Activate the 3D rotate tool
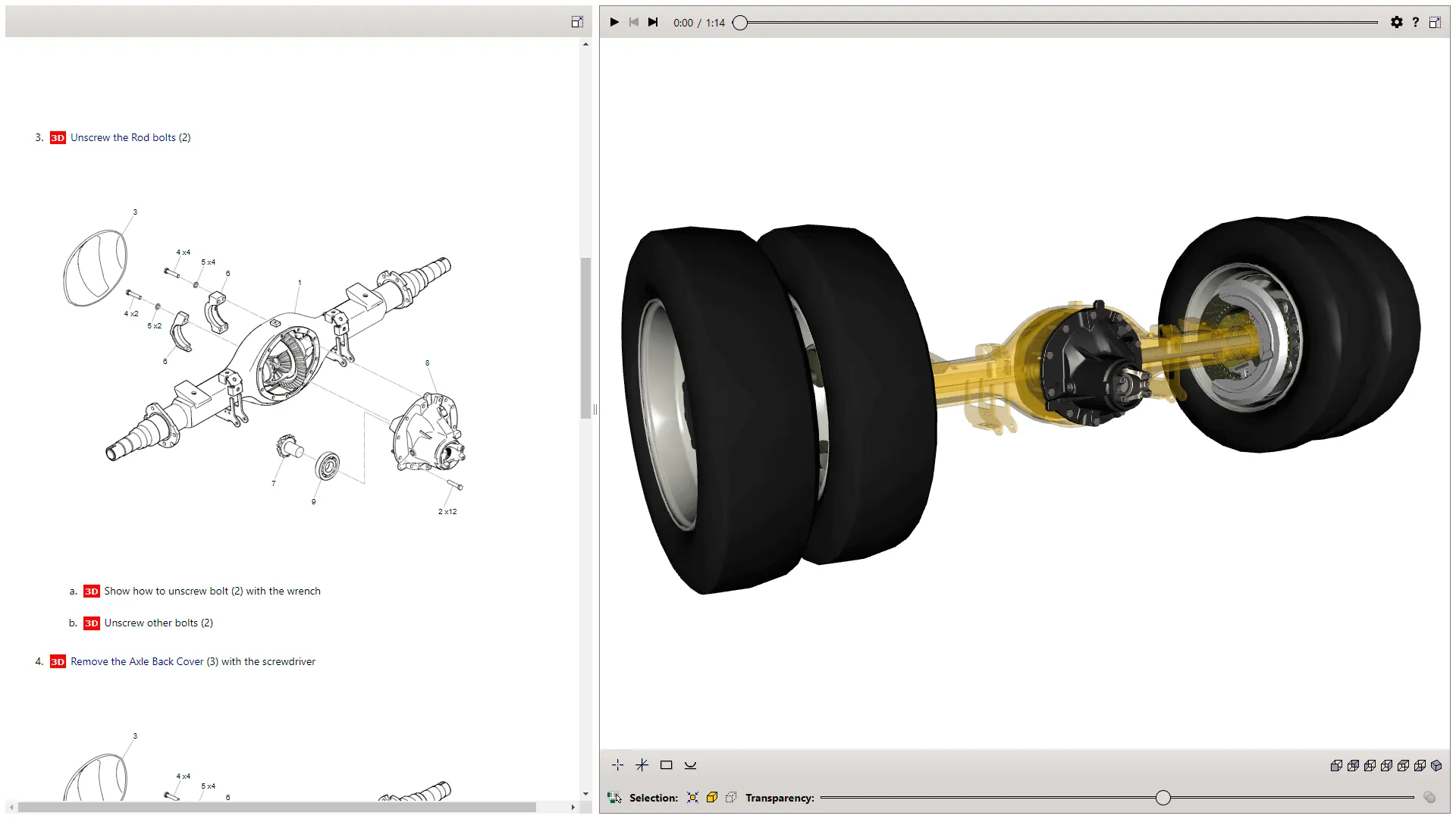This screenshot has height=819, width=1456. (642, 765)
